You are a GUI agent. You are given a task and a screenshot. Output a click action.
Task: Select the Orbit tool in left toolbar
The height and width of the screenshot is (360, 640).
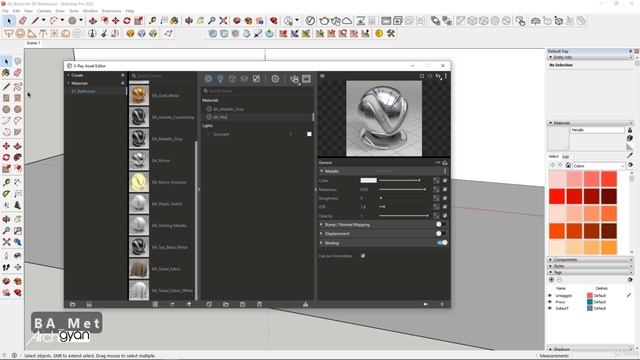(6, 219)
